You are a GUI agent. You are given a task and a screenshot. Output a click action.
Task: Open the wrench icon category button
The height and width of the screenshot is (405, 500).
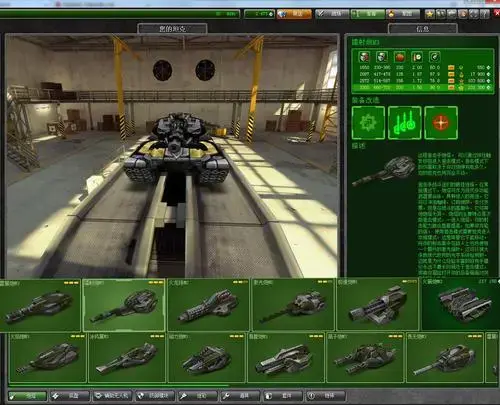[240, 396]
